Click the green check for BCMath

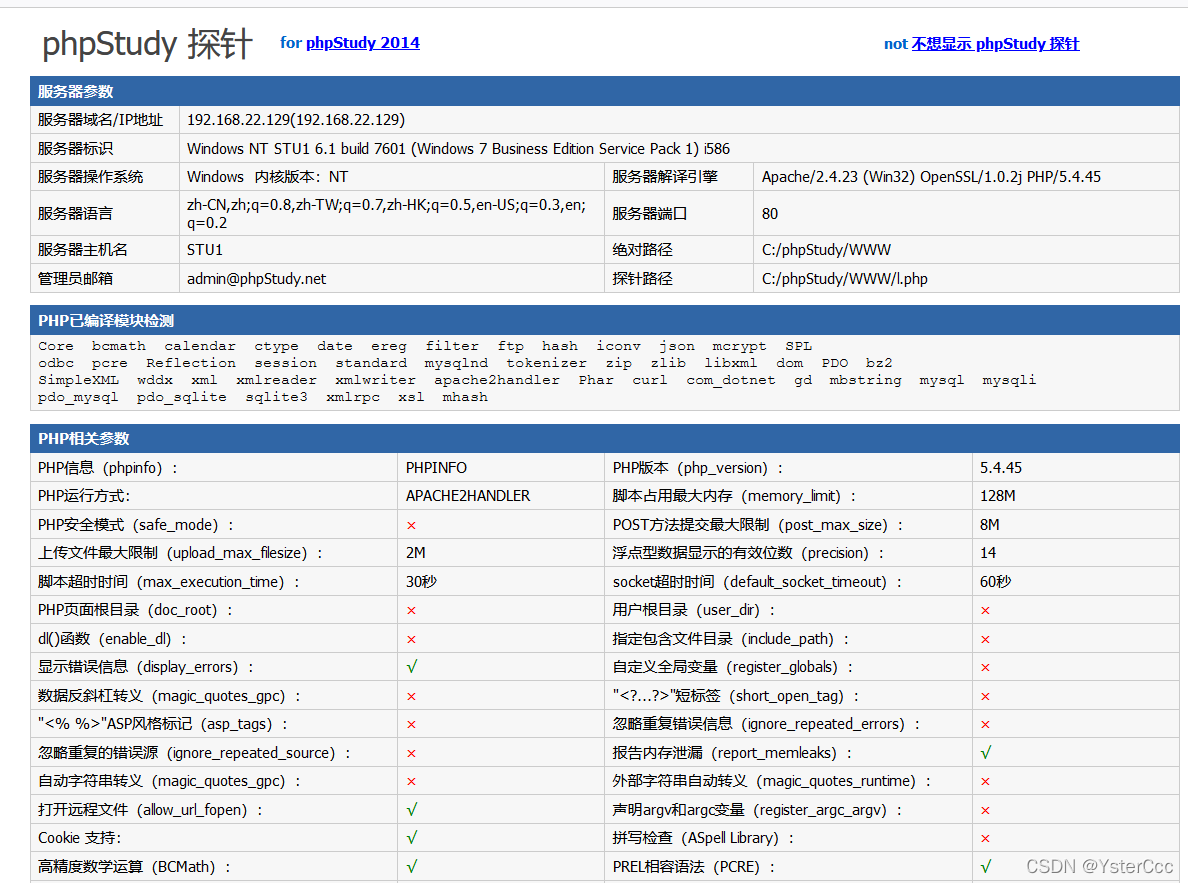click(411, 866)
